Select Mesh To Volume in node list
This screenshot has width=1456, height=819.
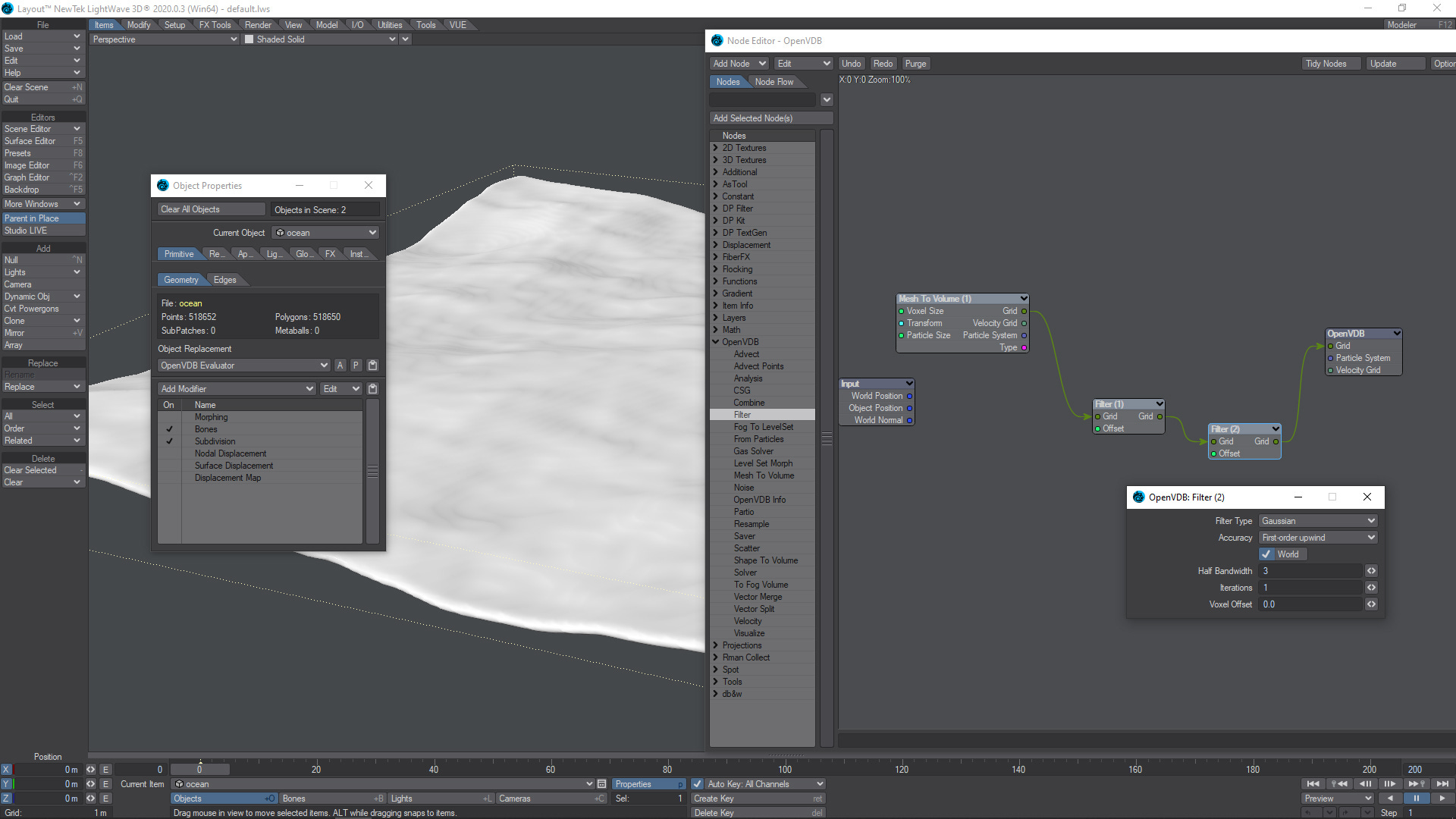764,475
